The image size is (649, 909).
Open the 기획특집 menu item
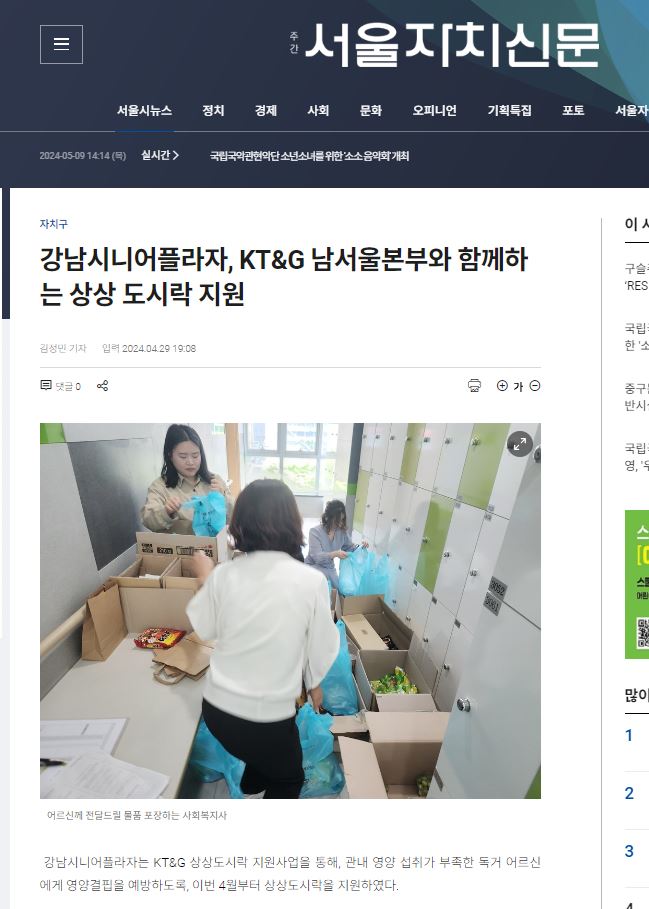coord(509,110)
